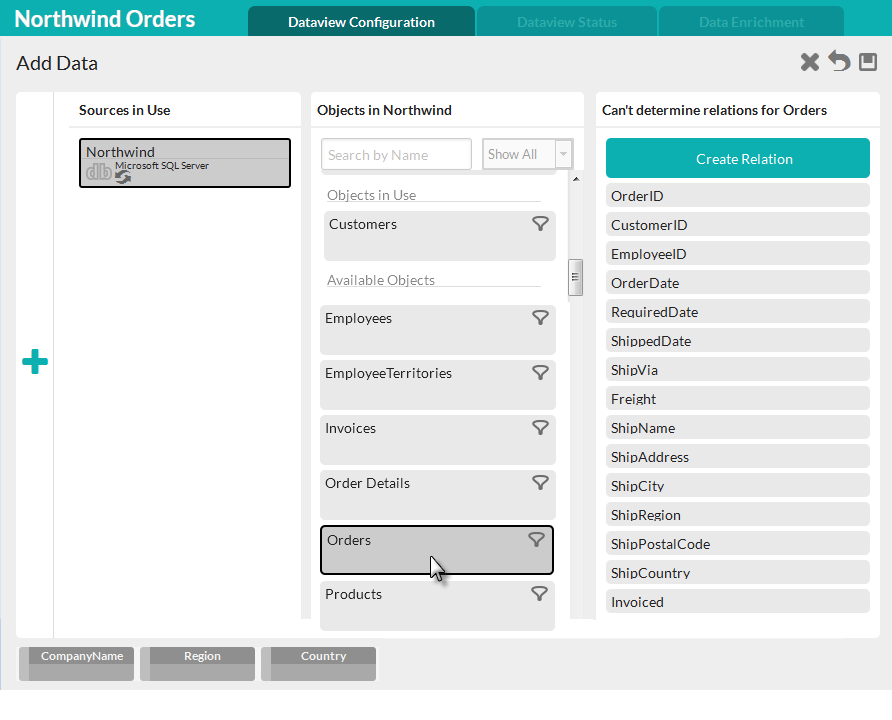892x720 pixels.
Task: Click the filter icon on Products
Action: point(539,594)
